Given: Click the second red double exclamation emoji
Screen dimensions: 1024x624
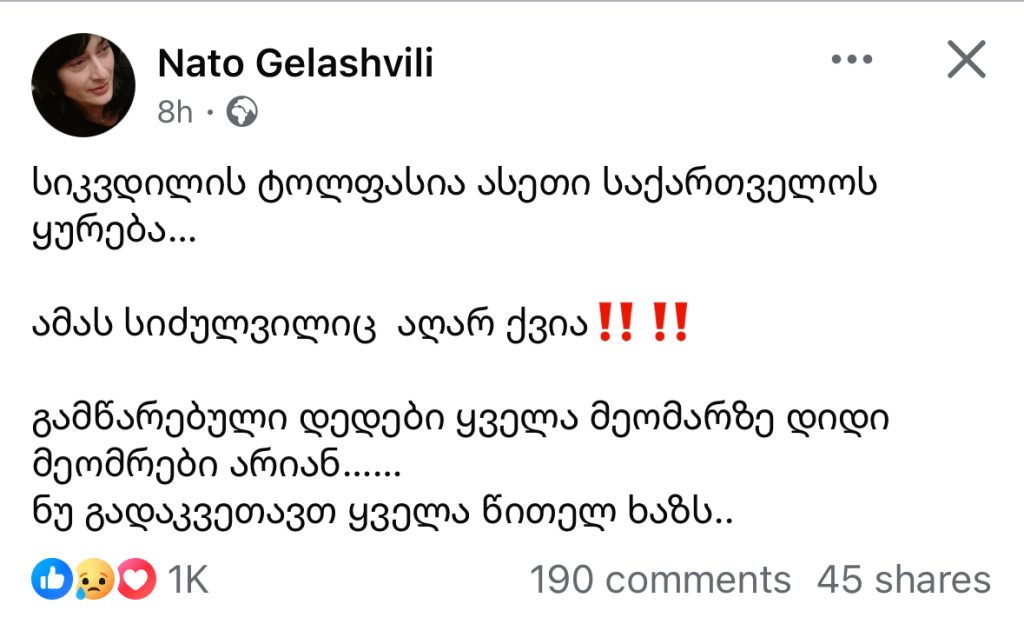Looking at the screenshot, I should pyautogui.click(x=668, y=324).
